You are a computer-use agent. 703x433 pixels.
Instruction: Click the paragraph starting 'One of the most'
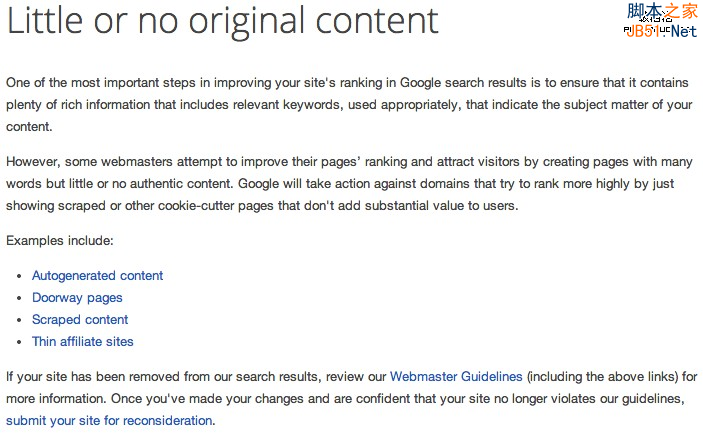[x=350, y=105]
